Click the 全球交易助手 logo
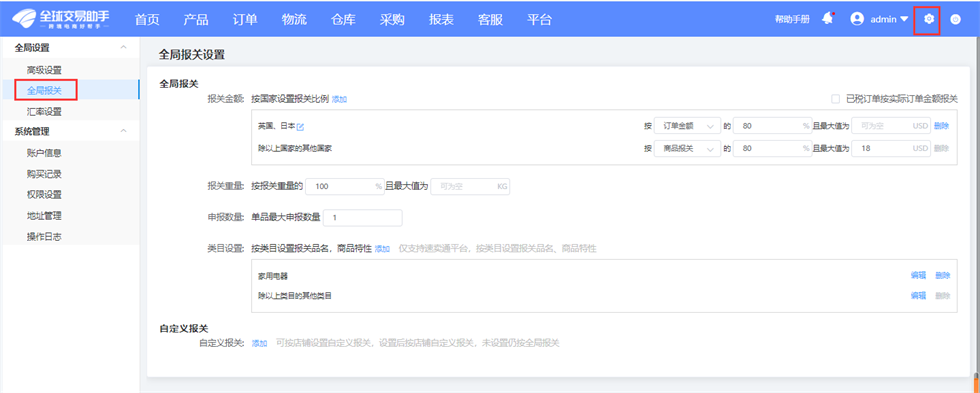The width and height of the screenshot is (980, 393). [x=61, y=19]
